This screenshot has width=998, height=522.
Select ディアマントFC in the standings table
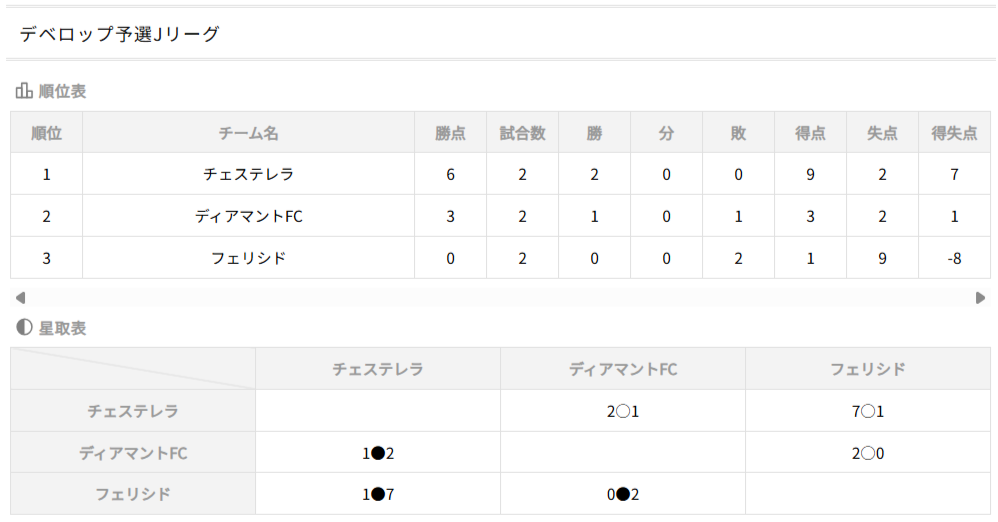point(248,216)
